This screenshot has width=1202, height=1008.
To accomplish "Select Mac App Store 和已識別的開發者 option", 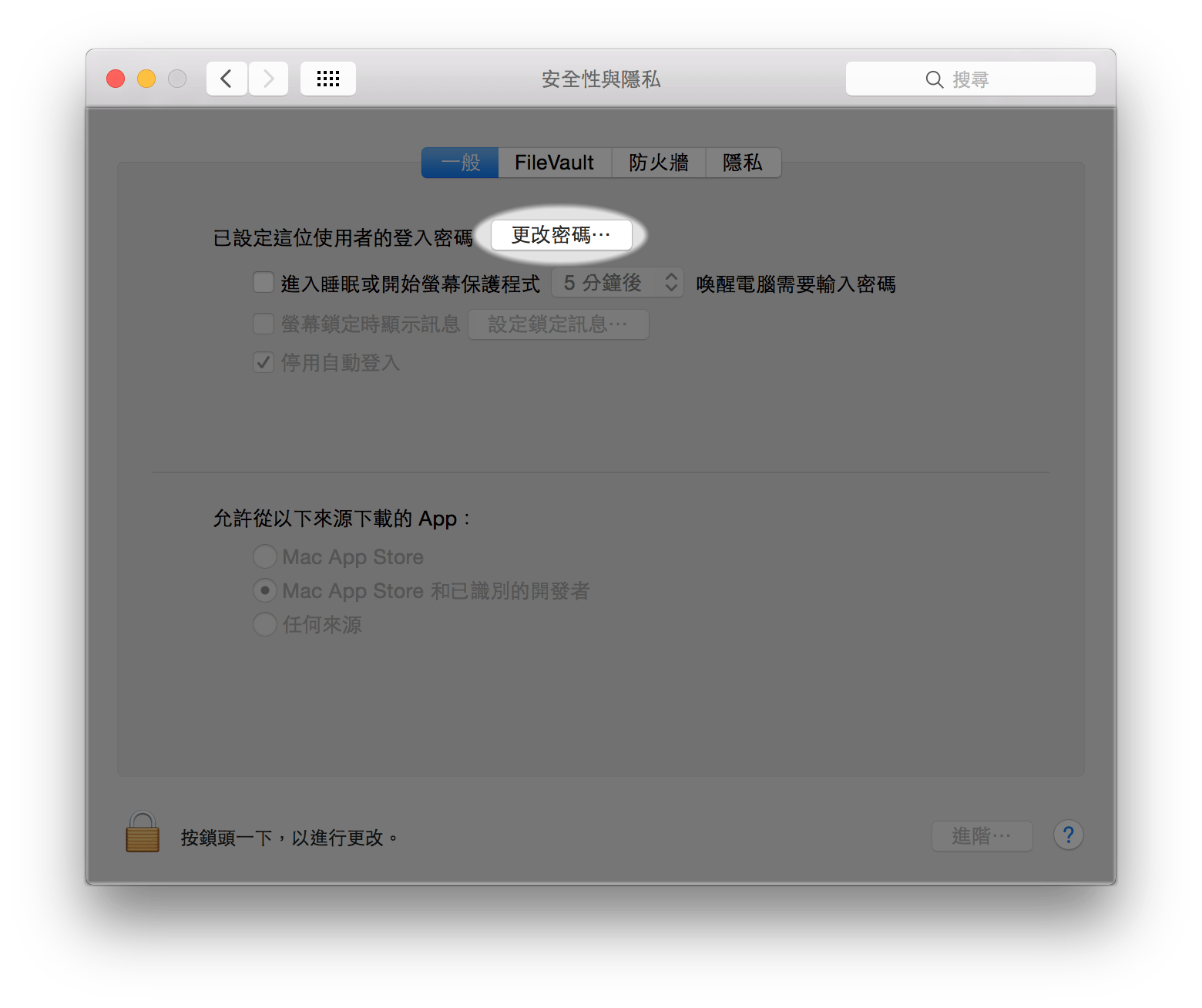I will click(265, 590).
